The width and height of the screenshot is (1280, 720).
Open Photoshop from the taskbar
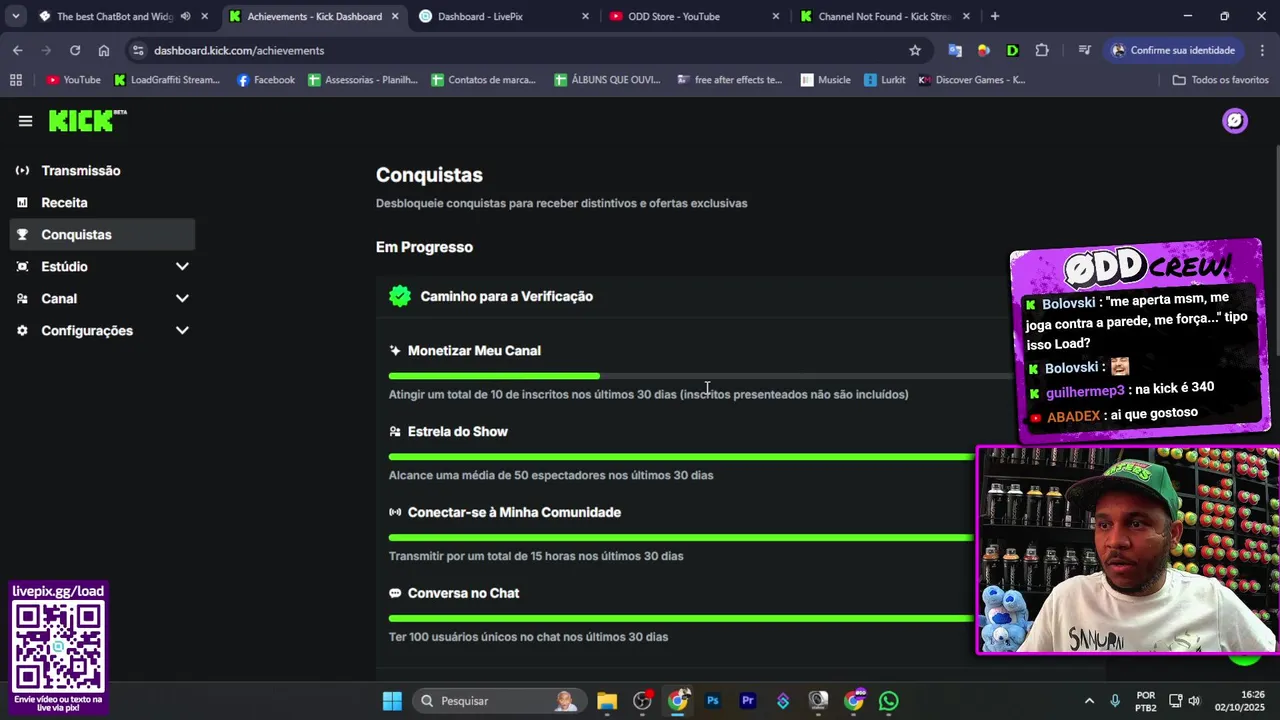tap(712, 701)
